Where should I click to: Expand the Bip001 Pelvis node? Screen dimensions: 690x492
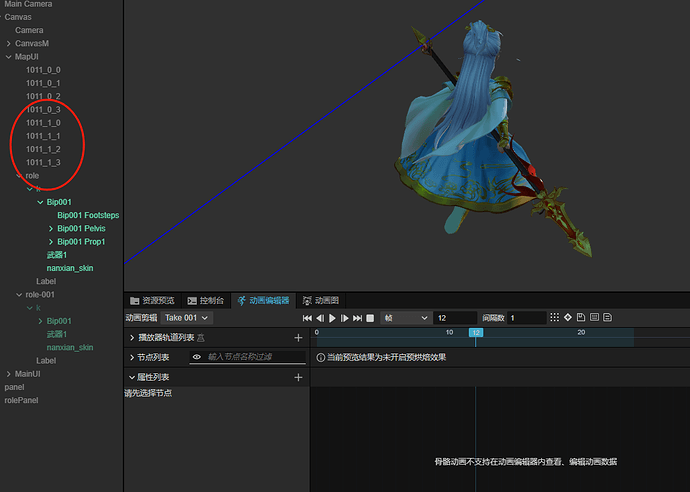(x=51, y=228)
